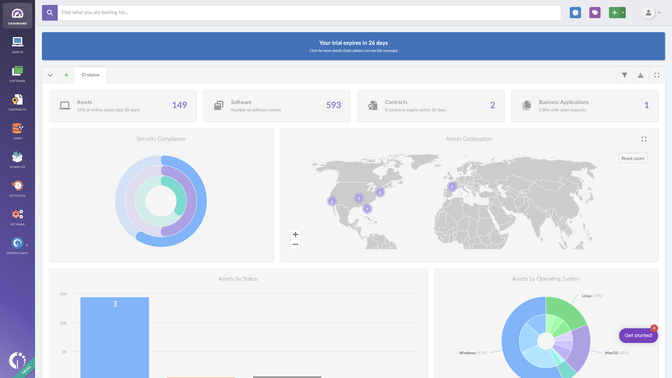Expand the Assets Geolocation map to fullscreen

click(x=644, y=139)
